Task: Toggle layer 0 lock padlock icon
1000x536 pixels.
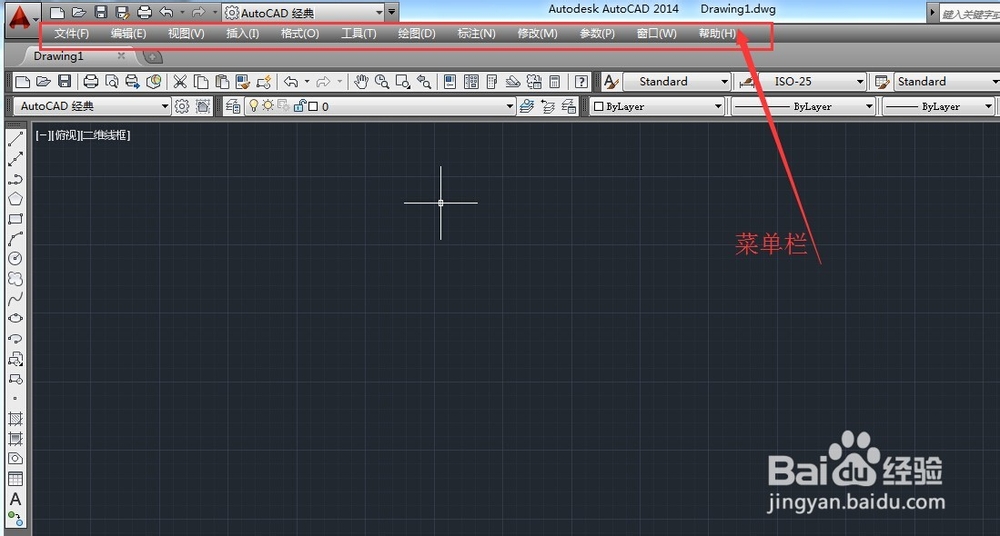Action: 299,106
